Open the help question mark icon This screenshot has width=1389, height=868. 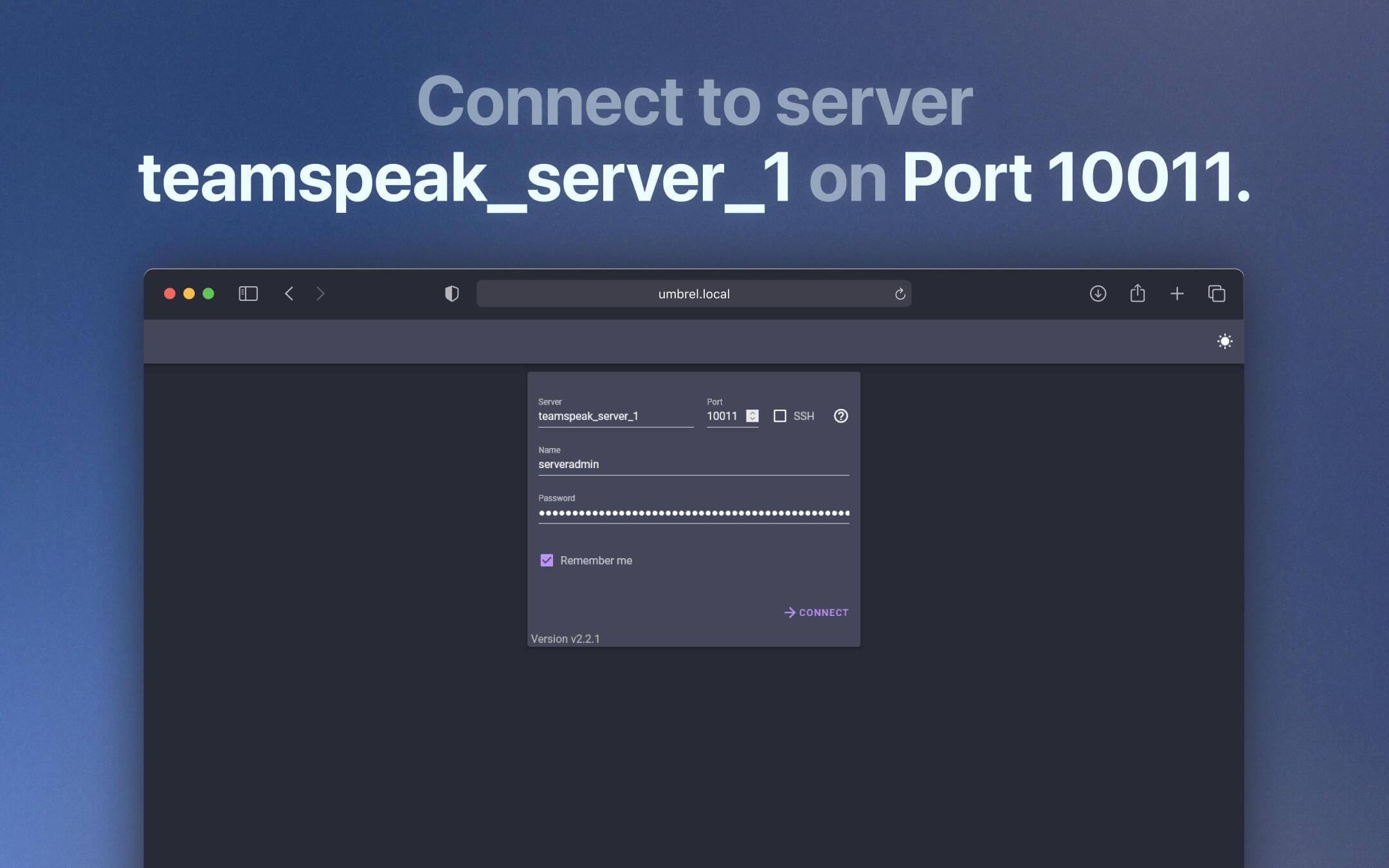tap(840, 416)
